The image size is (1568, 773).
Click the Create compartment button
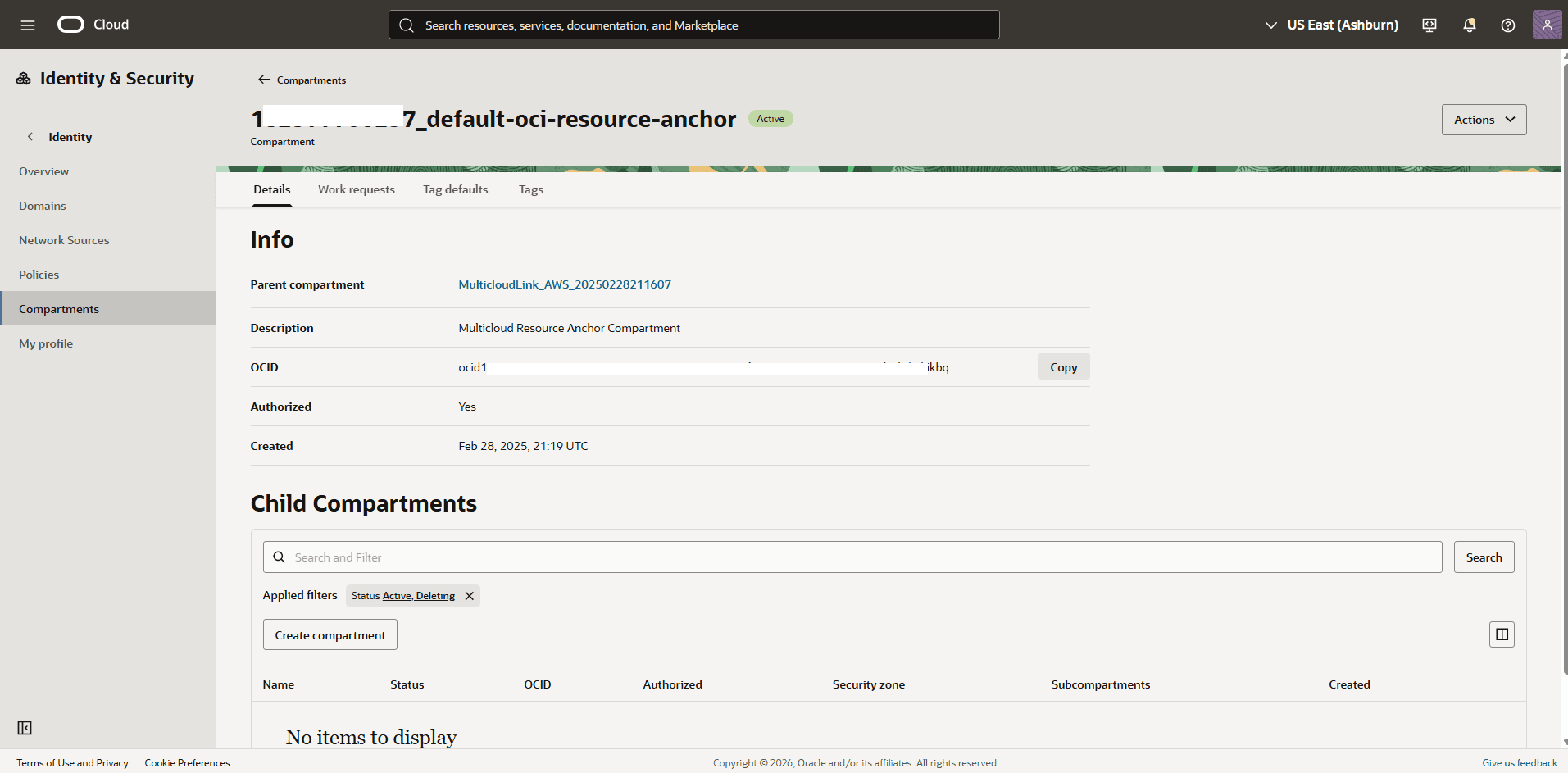(330, 634)
